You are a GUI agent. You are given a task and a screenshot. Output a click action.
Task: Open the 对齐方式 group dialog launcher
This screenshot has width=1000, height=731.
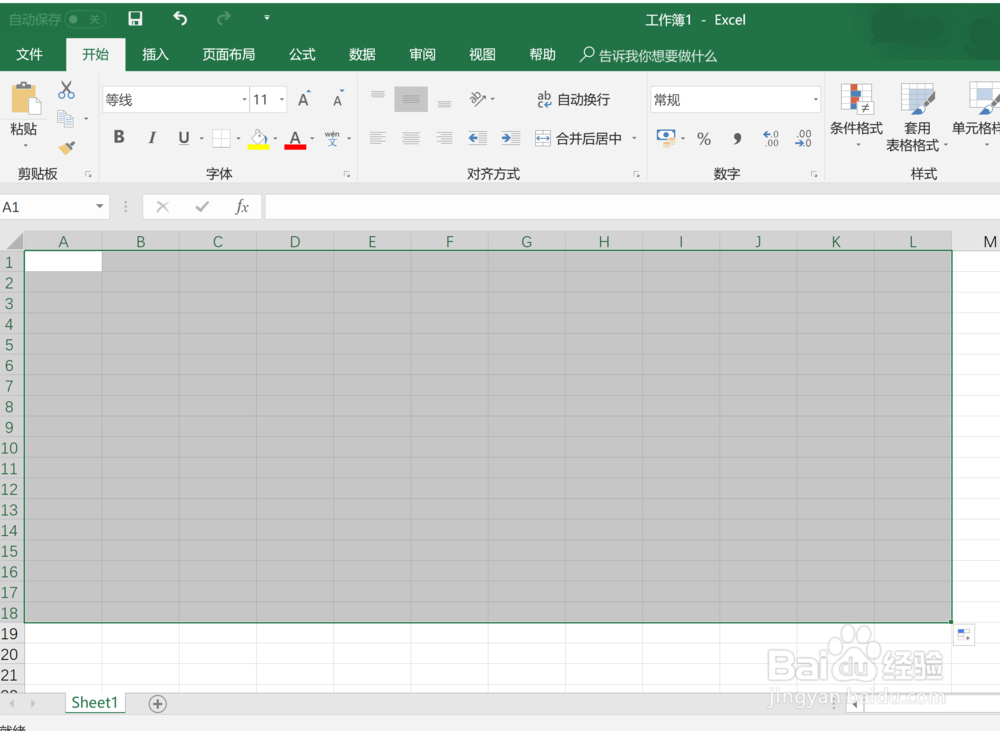(x=636, y=174)
